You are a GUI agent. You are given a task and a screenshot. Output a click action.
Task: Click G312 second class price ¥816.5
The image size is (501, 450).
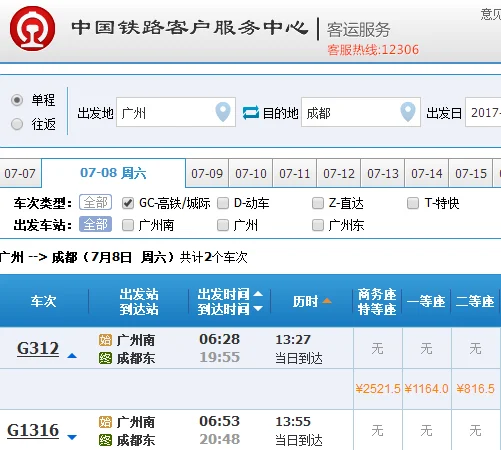point(476,389)
